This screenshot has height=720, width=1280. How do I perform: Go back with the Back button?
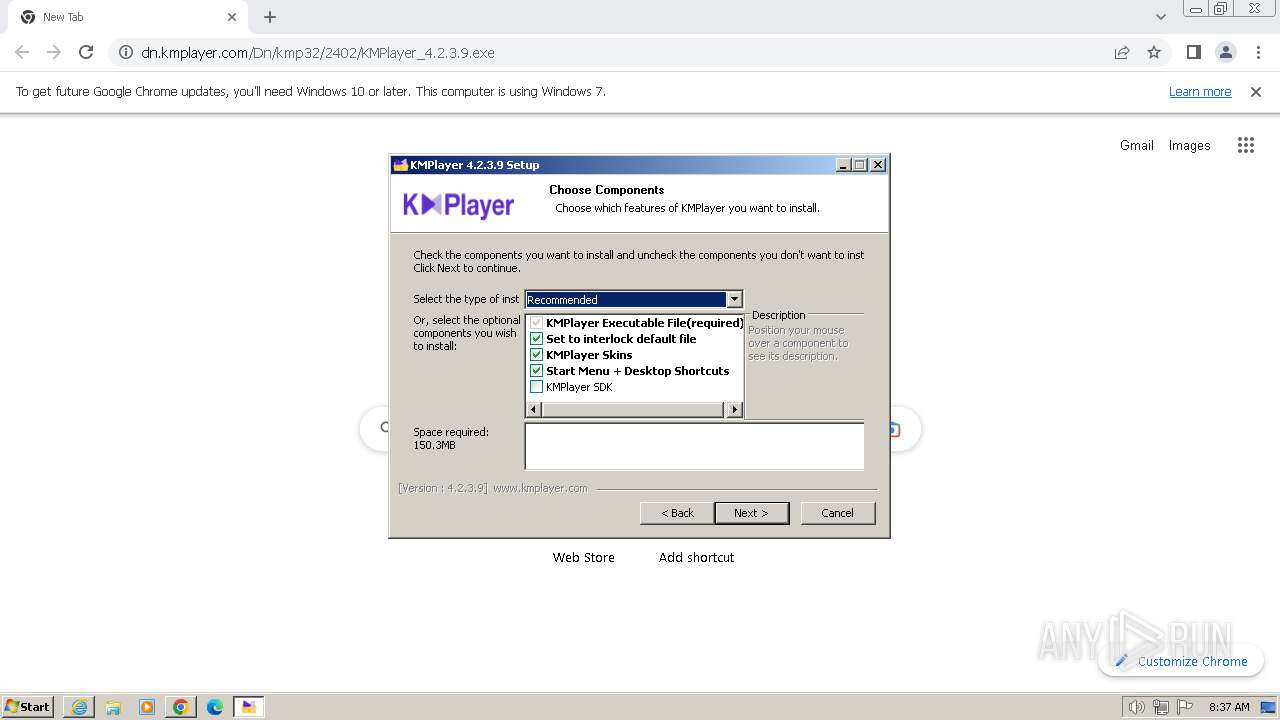click(x=677, y=513)
